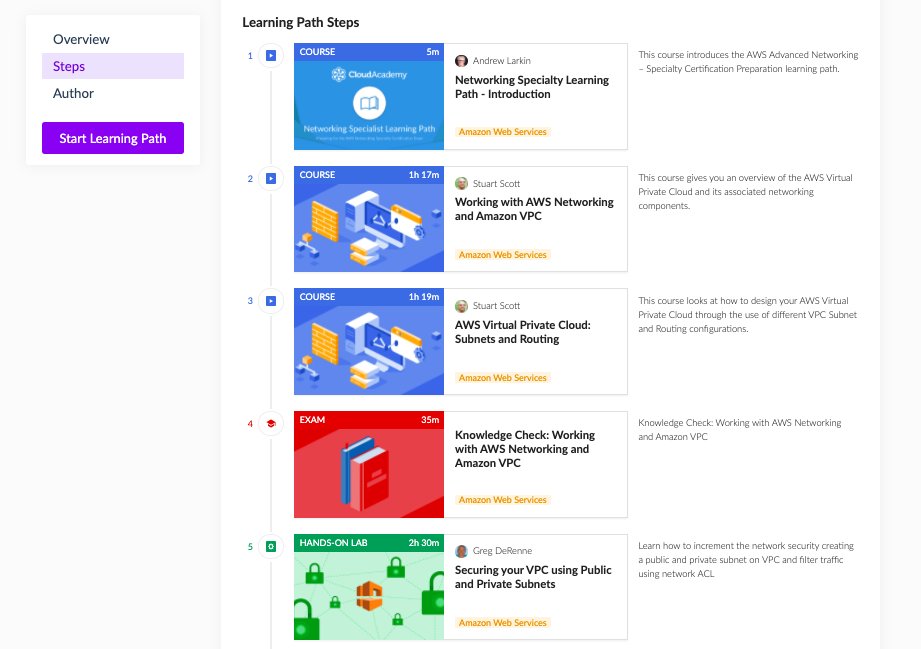This screenshot has width=921, height=649.
Task: Click the step 5 hands-on lab icon
Action: click(x=271, y=547)
